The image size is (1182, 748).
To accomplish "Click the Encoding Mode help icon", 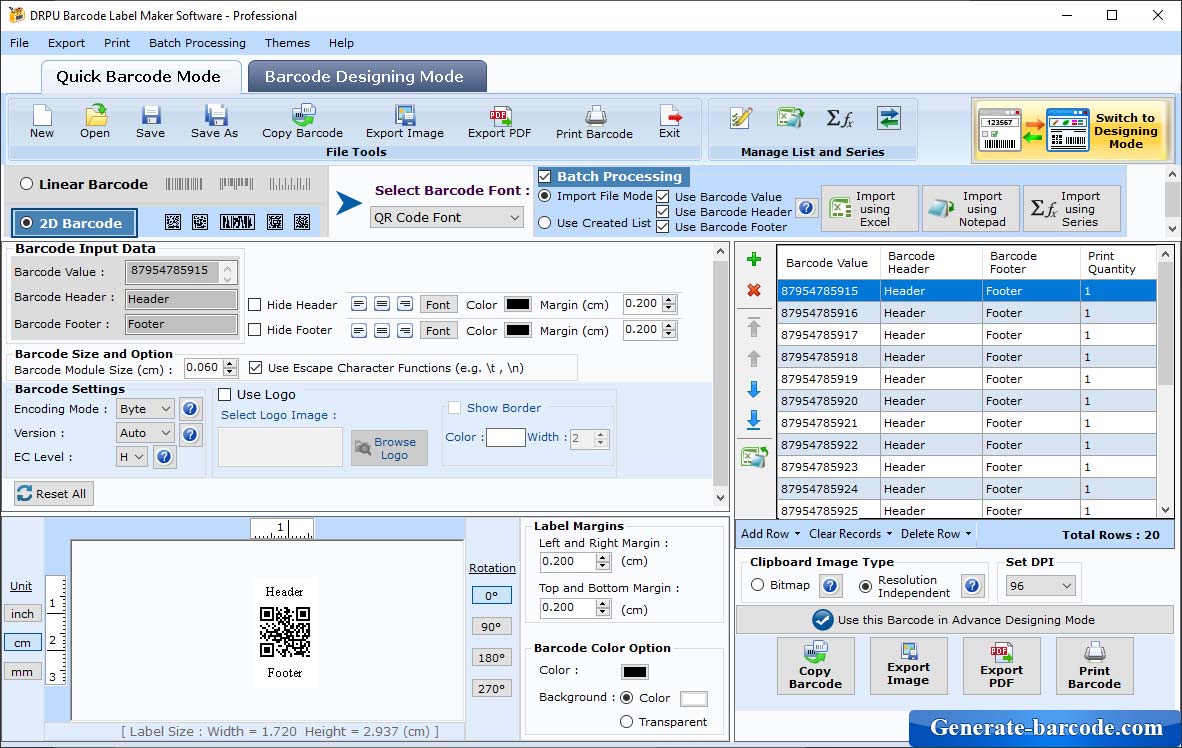I will (190, 409).
